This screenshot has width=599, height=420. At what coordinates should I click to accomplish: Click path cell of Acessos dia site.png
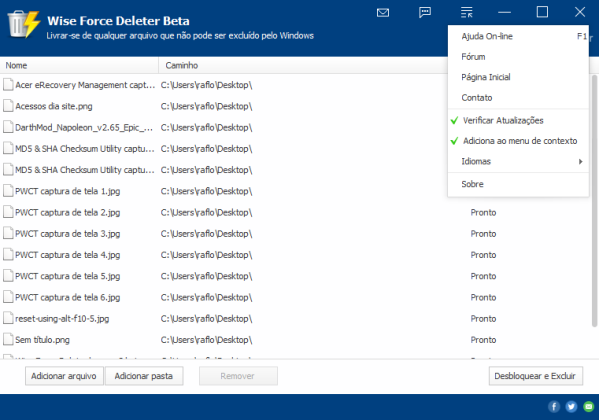[206, 106]
